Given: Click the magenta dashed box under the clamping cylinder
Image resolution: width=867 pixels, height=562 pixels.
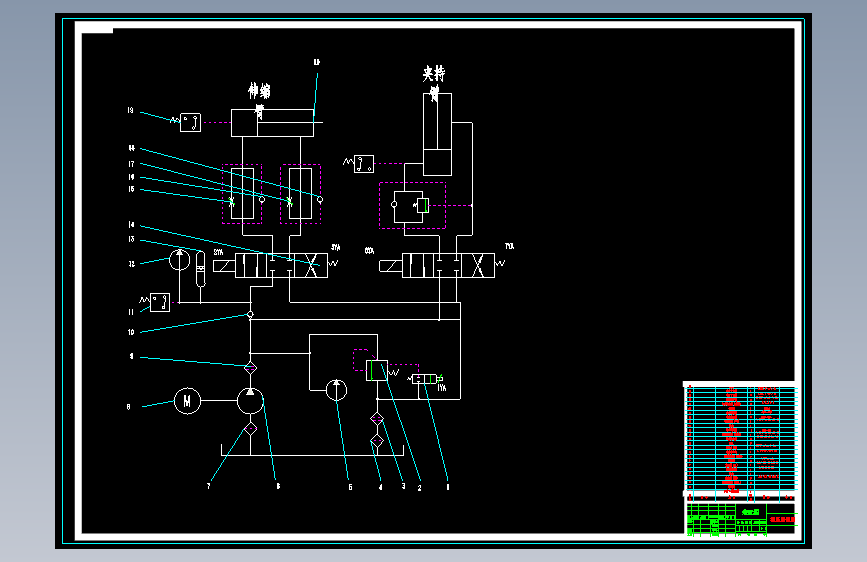Looking at the screenshot, I should (412, 205).
